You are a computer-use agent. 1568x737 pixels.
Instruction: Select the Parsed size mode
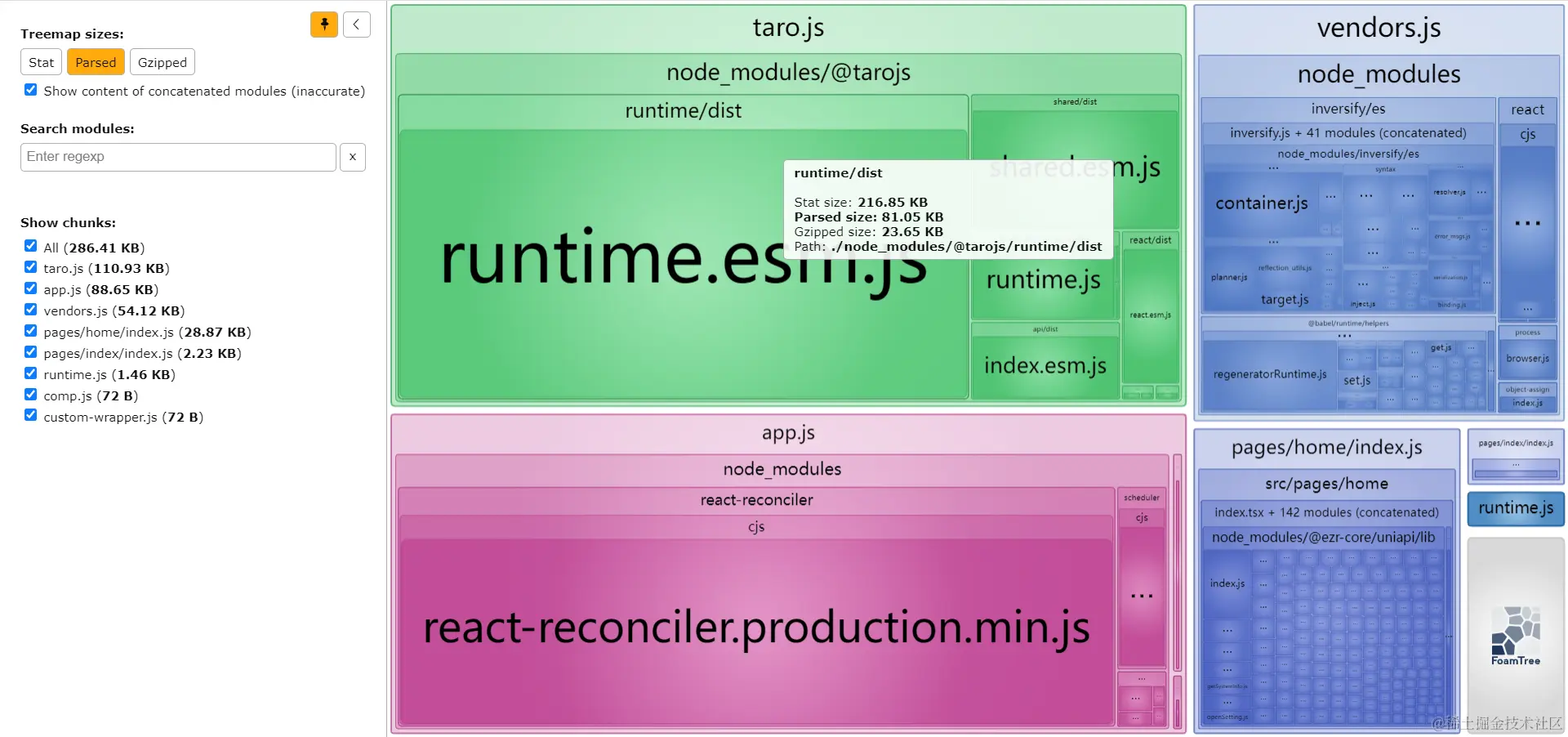click(x=96, y=62)
